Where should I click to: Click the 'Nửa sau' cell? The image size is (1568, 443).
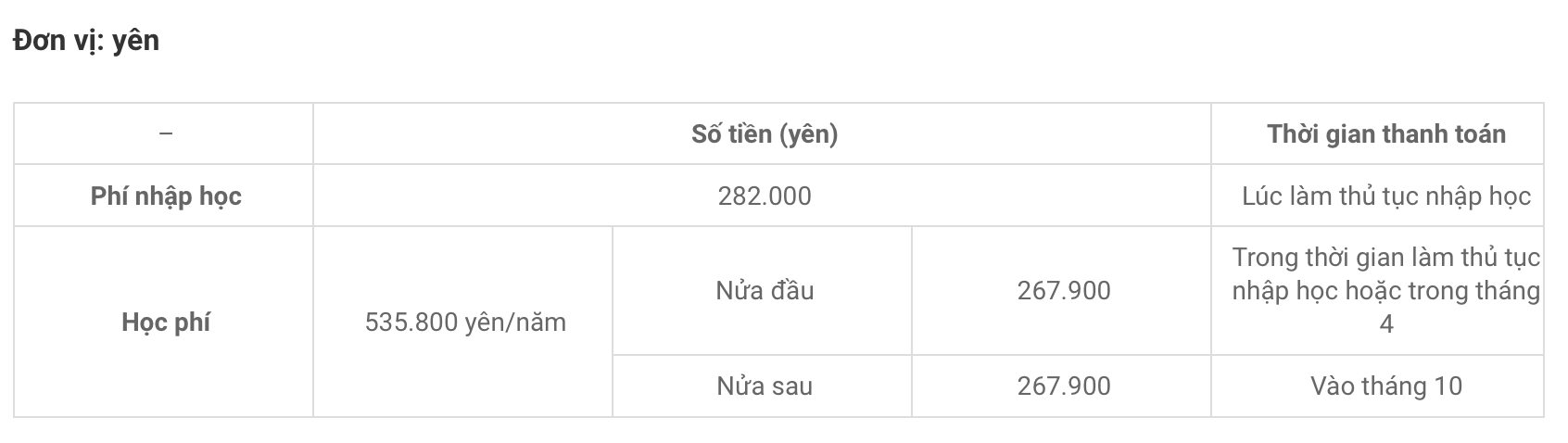coord(765,386)
